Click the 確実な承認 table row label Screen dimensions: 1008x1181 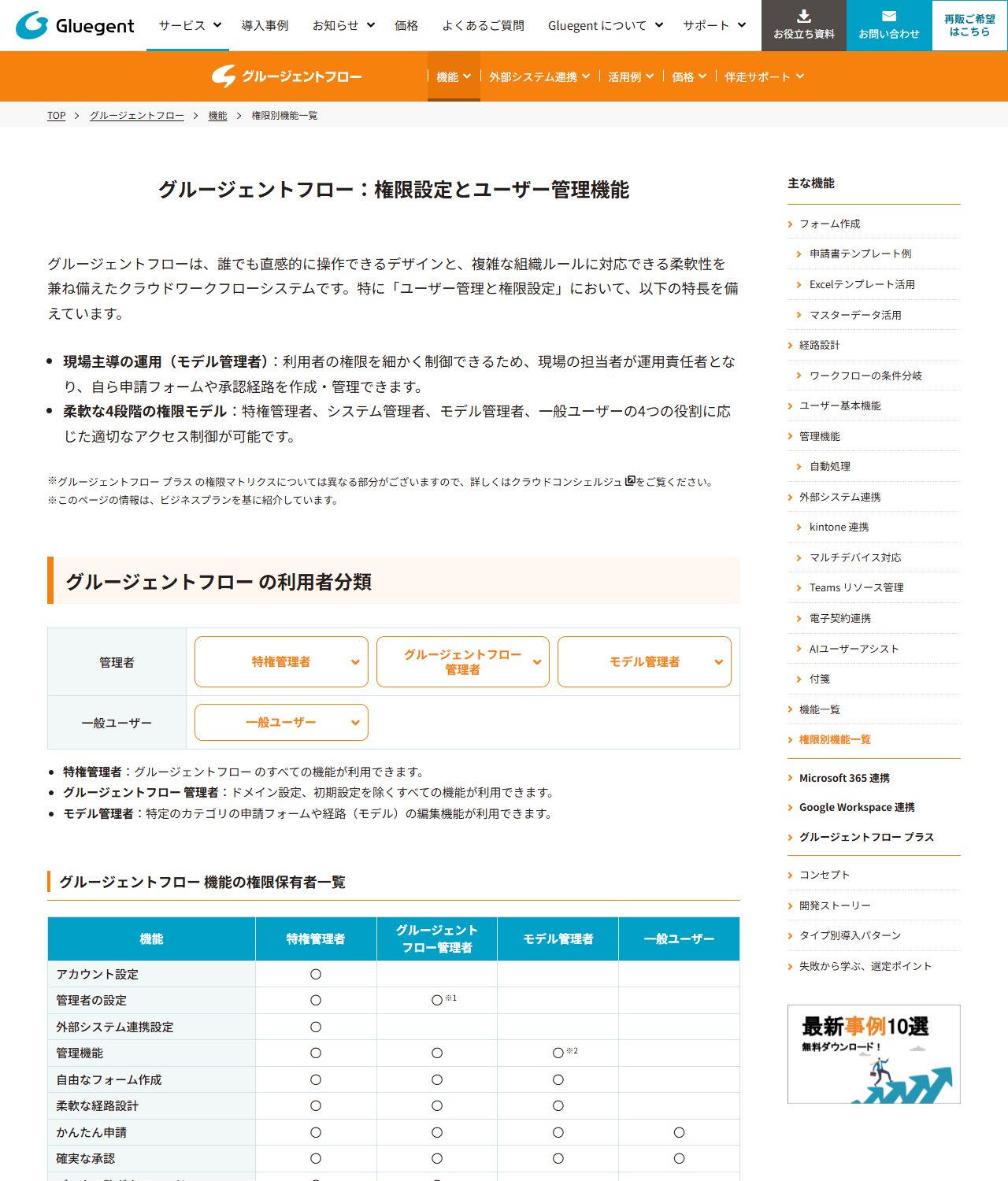[x=85, y=1158]
